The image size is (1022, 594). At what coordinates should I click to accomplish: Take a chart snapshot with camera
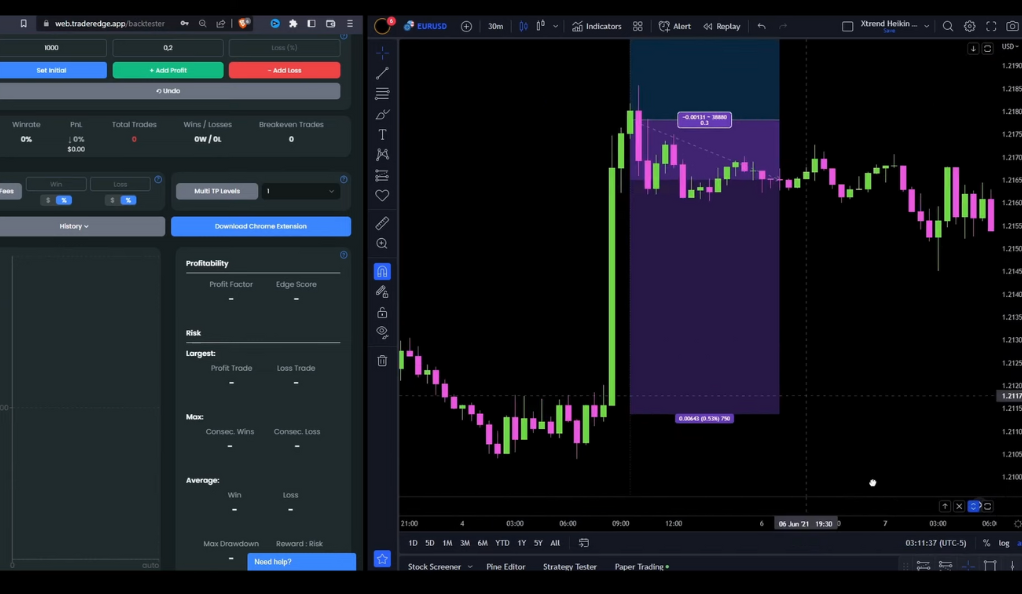point(1012,26)
